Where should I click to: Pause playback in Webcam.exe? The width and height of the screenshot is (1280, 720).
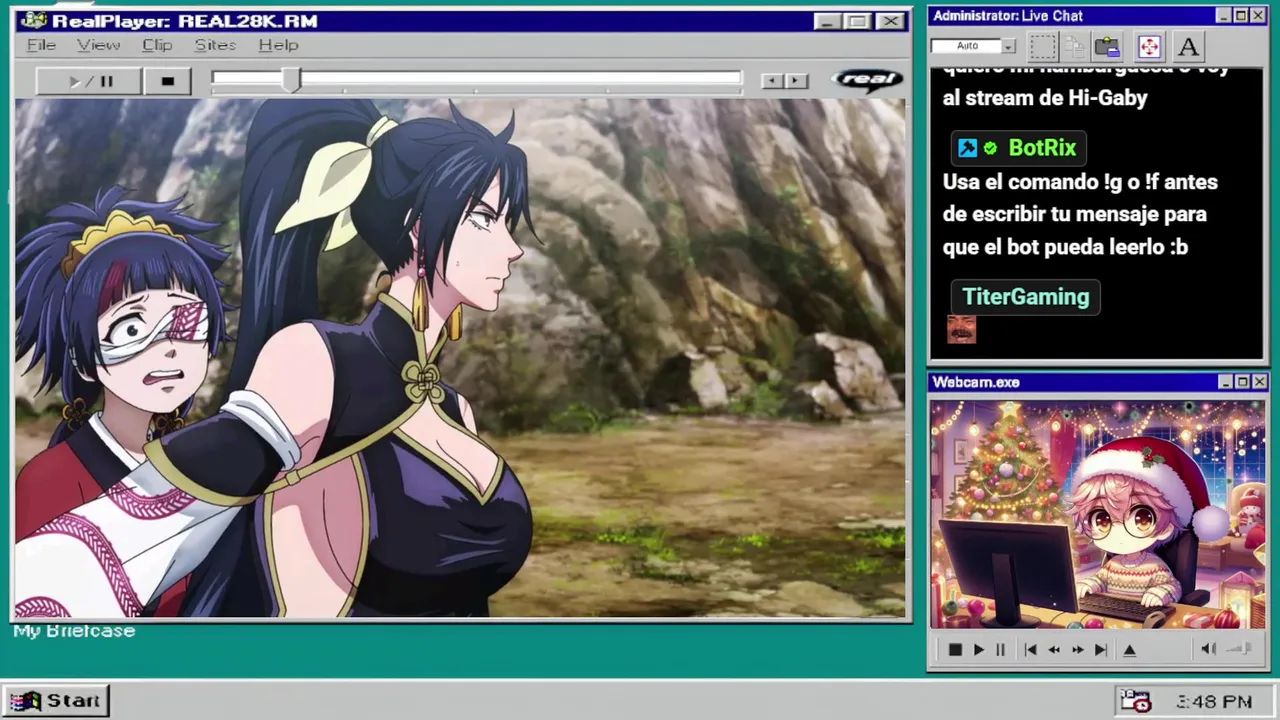click(x=1000, y=650)
